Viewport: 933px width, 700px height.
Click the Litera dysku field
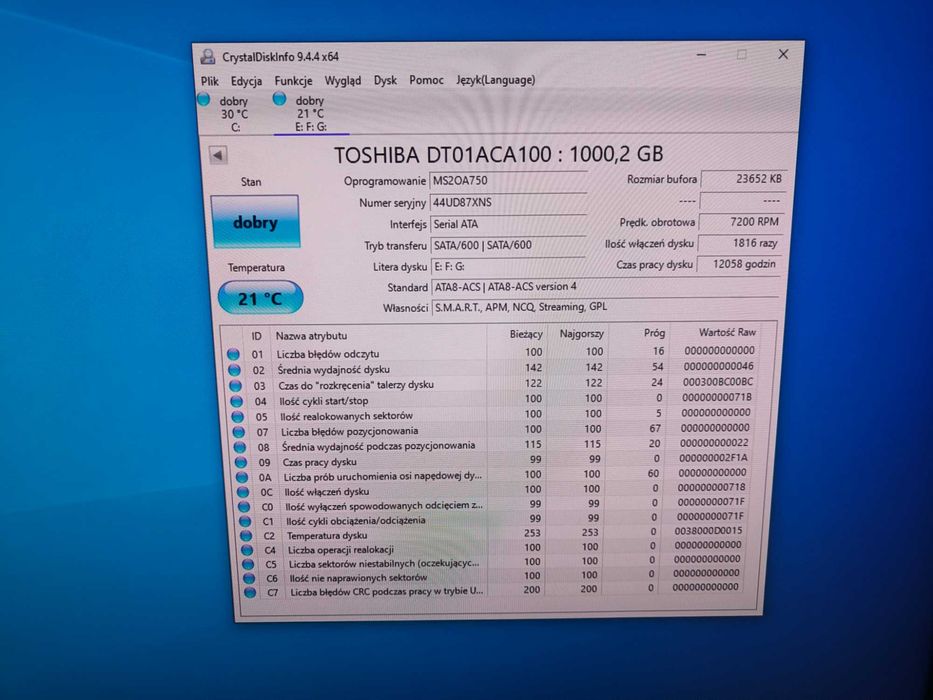508,266
